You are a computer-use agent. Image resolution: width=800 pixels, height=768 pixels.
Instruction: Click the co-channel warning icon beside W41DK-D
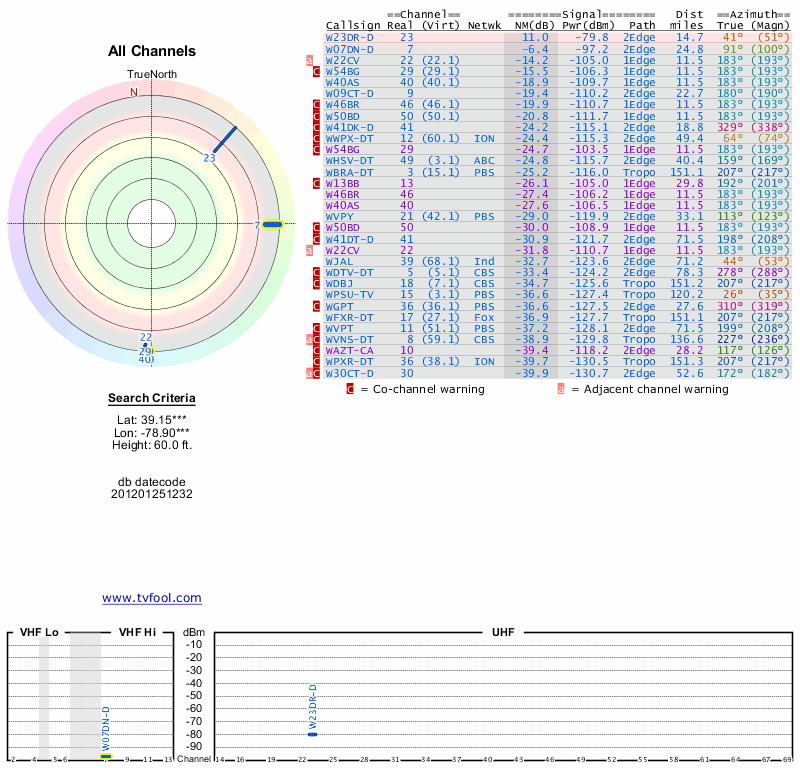pos(316,128)
